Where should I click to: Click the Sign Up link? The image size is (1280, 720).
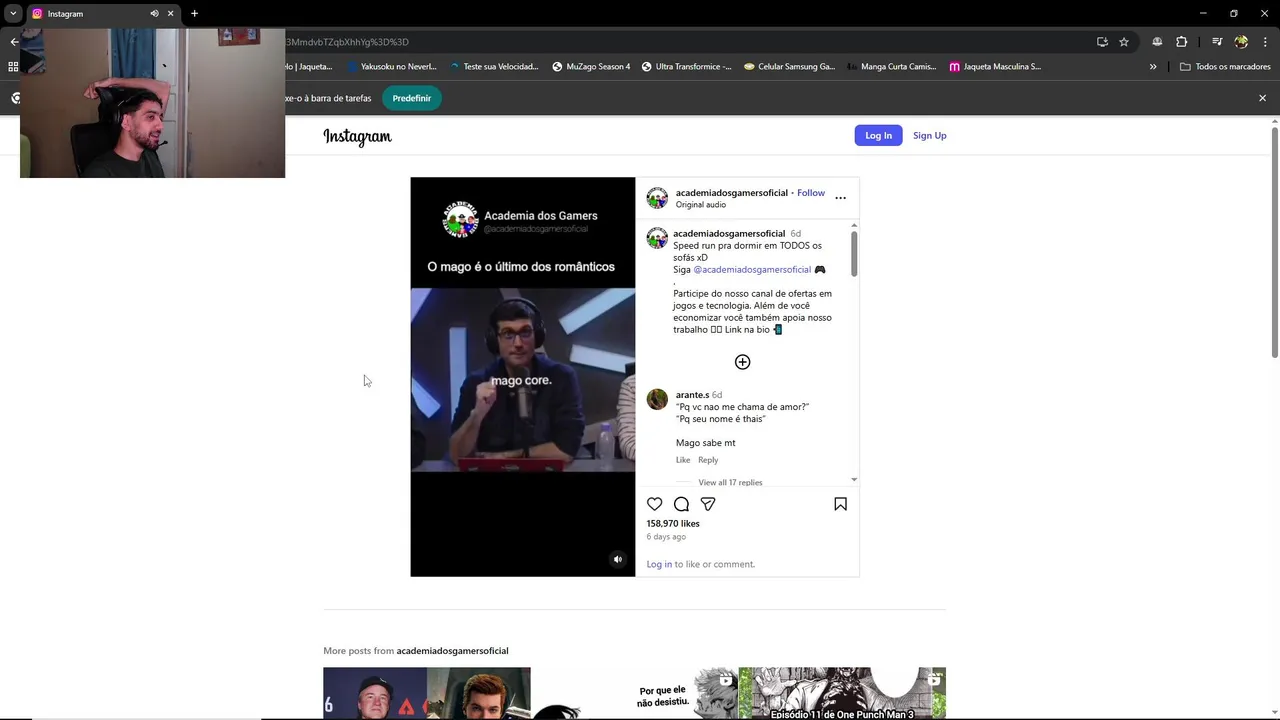(x=929, y=135)
